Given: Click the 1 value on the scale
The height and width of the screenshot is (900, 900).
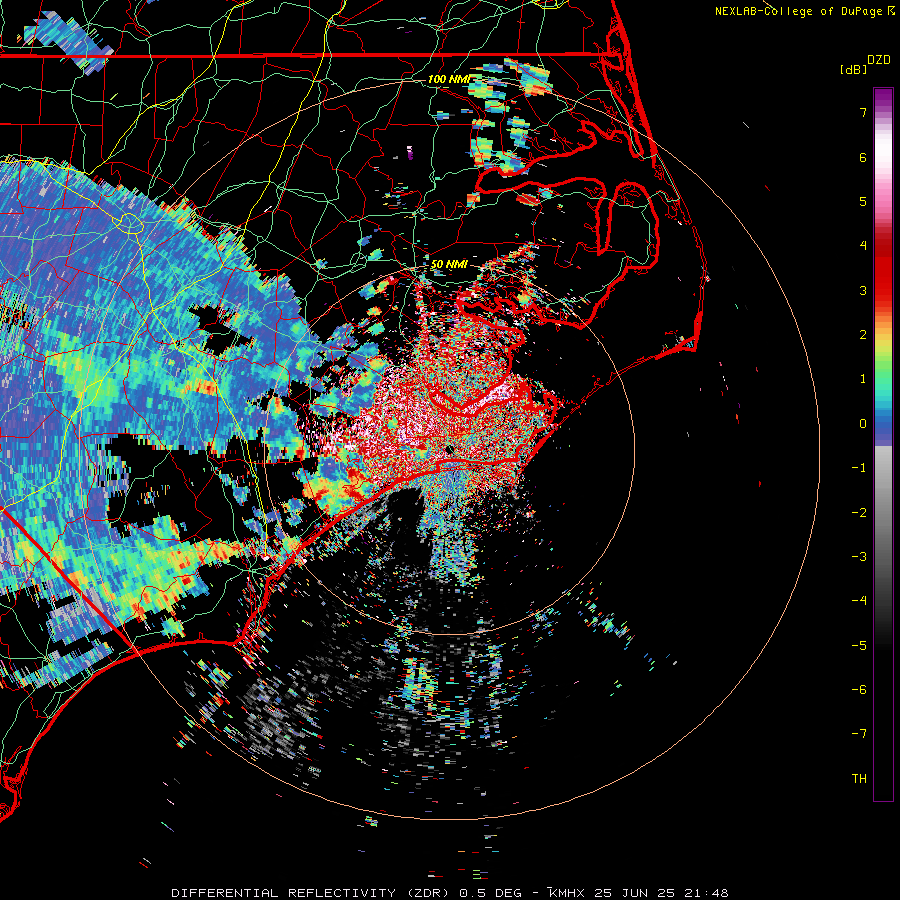Looking at the screenshot, I should 863,379.
